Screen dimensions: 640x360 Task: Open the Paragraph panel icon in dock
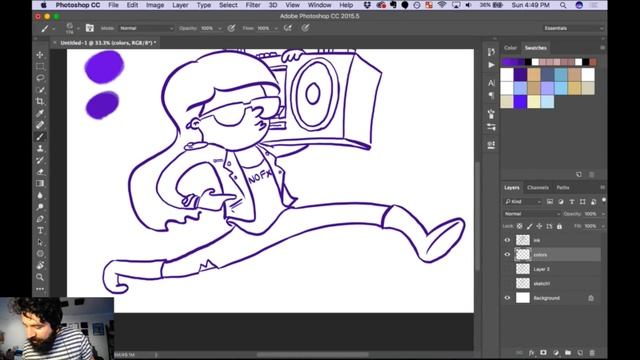(x=491, y=96)
